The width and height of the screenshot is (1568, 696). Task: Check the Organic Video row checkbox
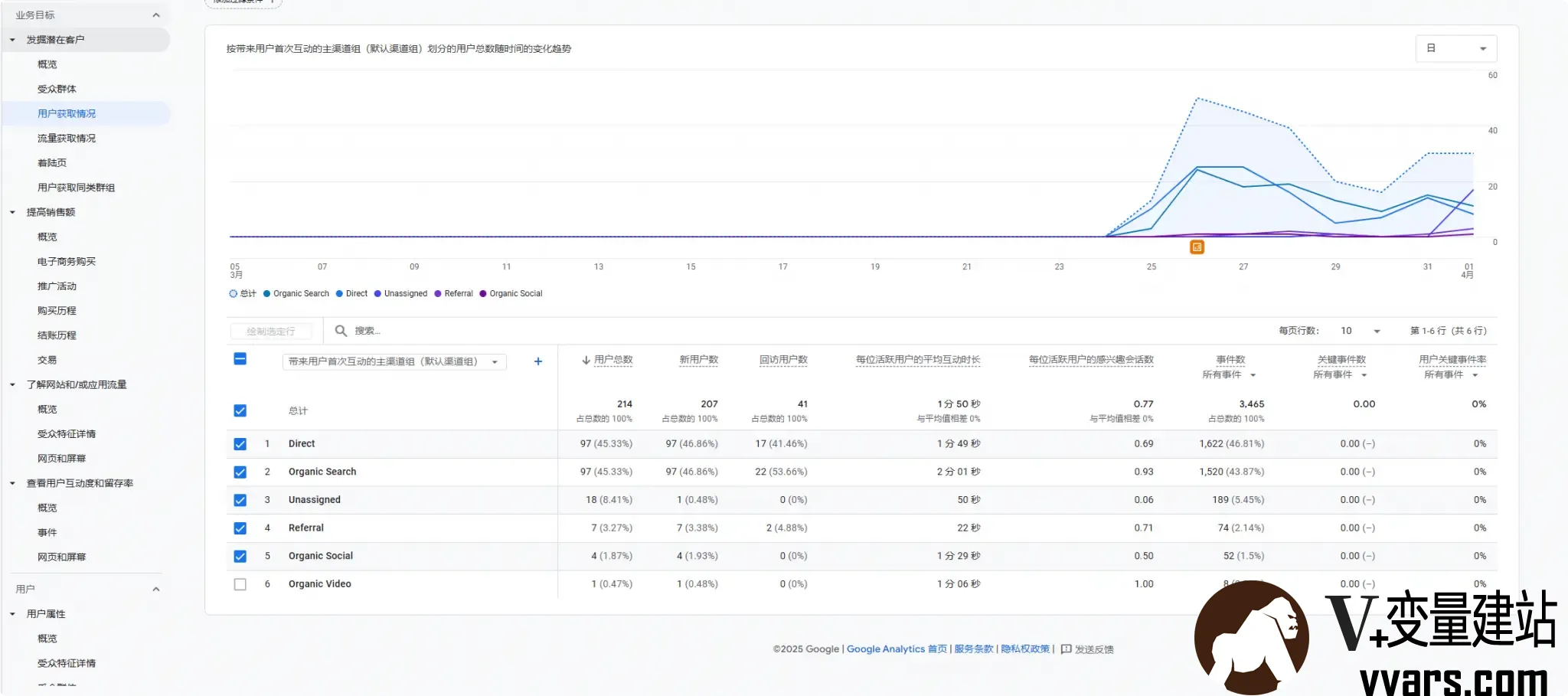coord(240,584)
